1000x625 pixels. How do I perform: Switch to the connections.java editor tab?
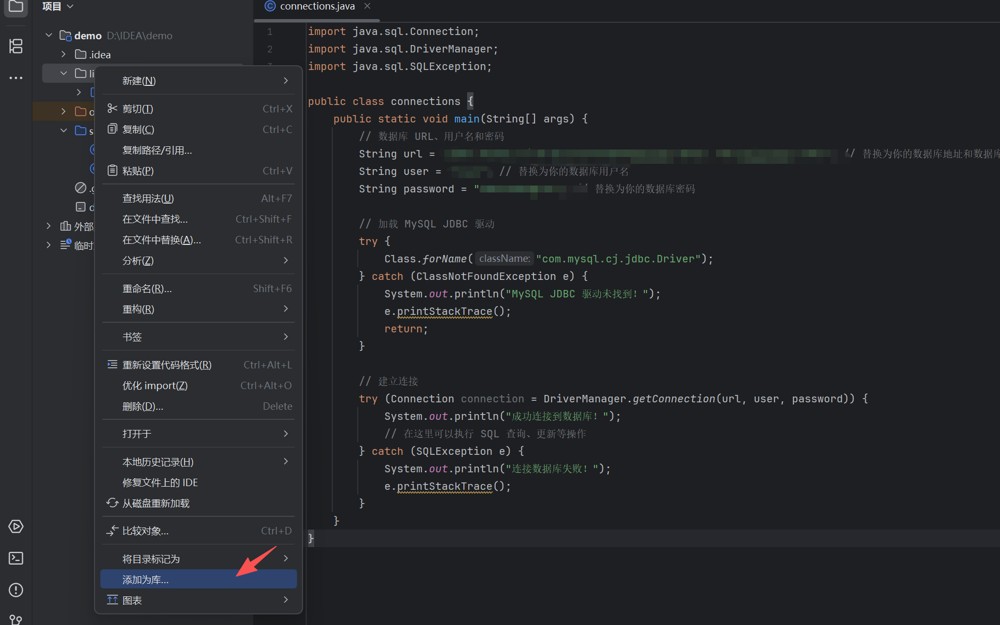[x=317, y=6]
